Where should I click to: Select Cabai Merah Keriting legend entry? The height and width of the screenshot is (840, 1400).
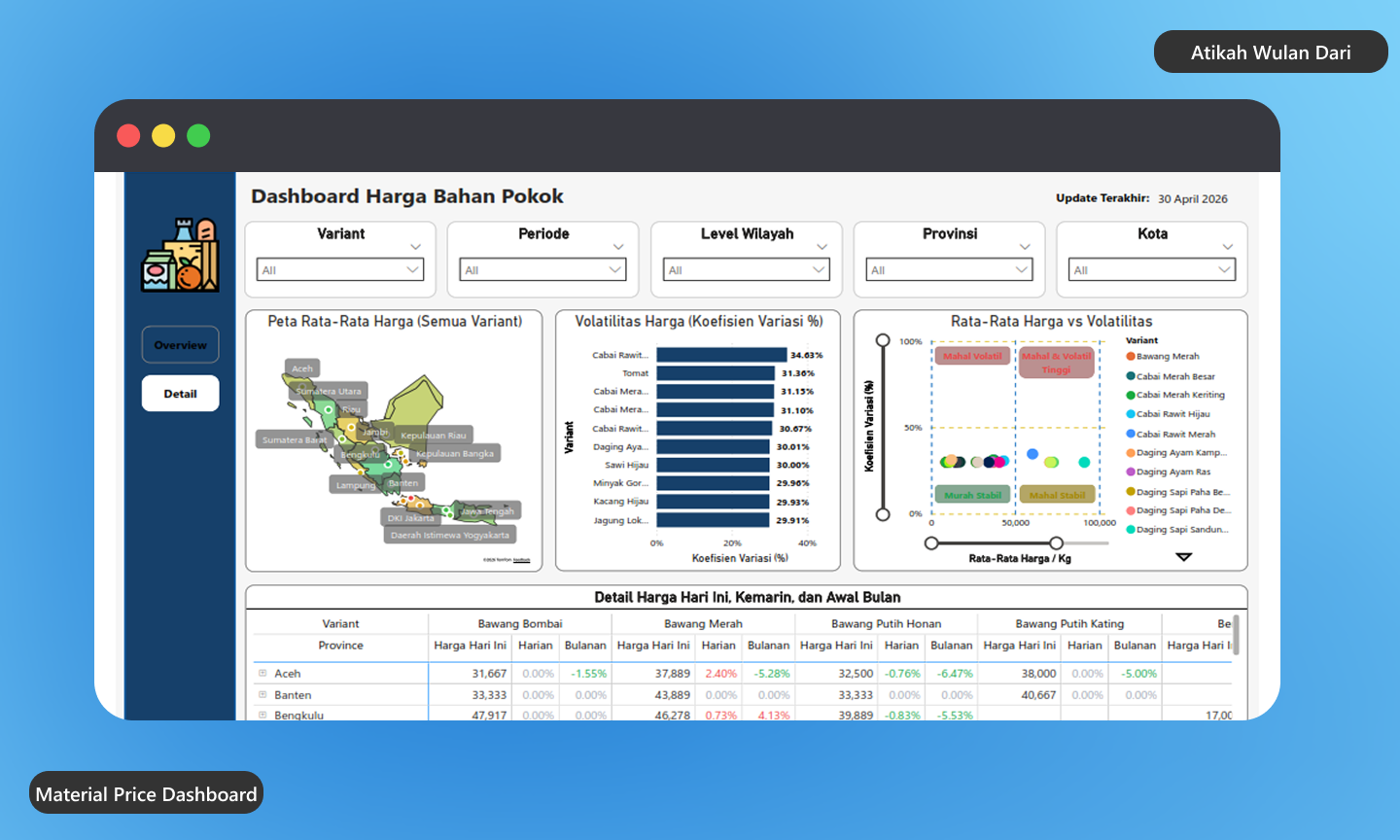1175,395
